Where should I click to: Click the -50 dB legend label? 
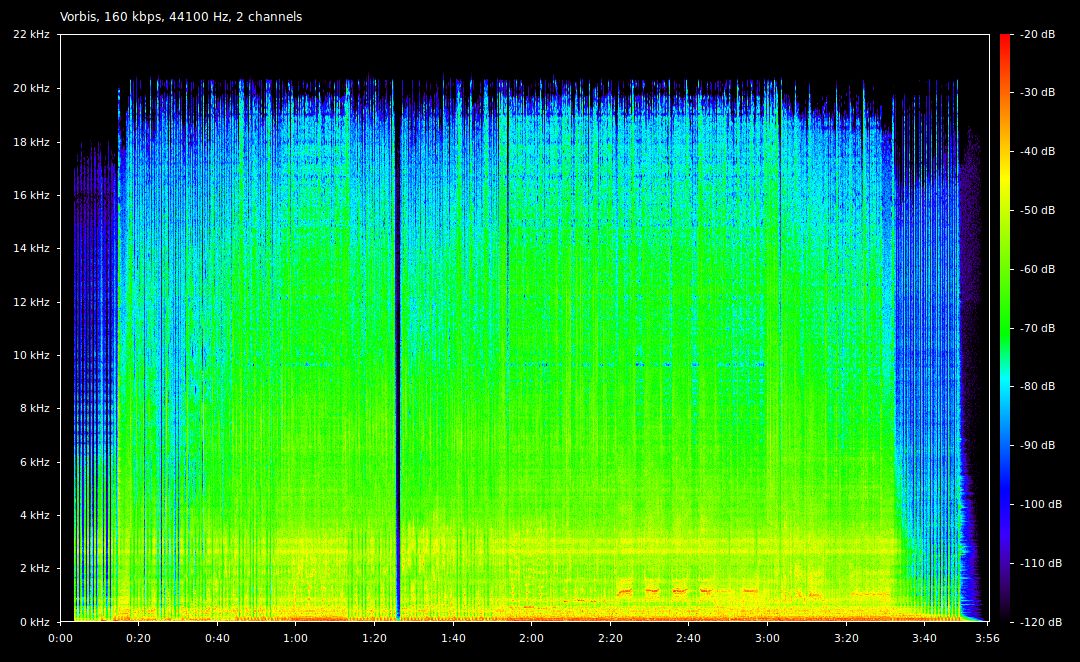tap(1037, 210)
